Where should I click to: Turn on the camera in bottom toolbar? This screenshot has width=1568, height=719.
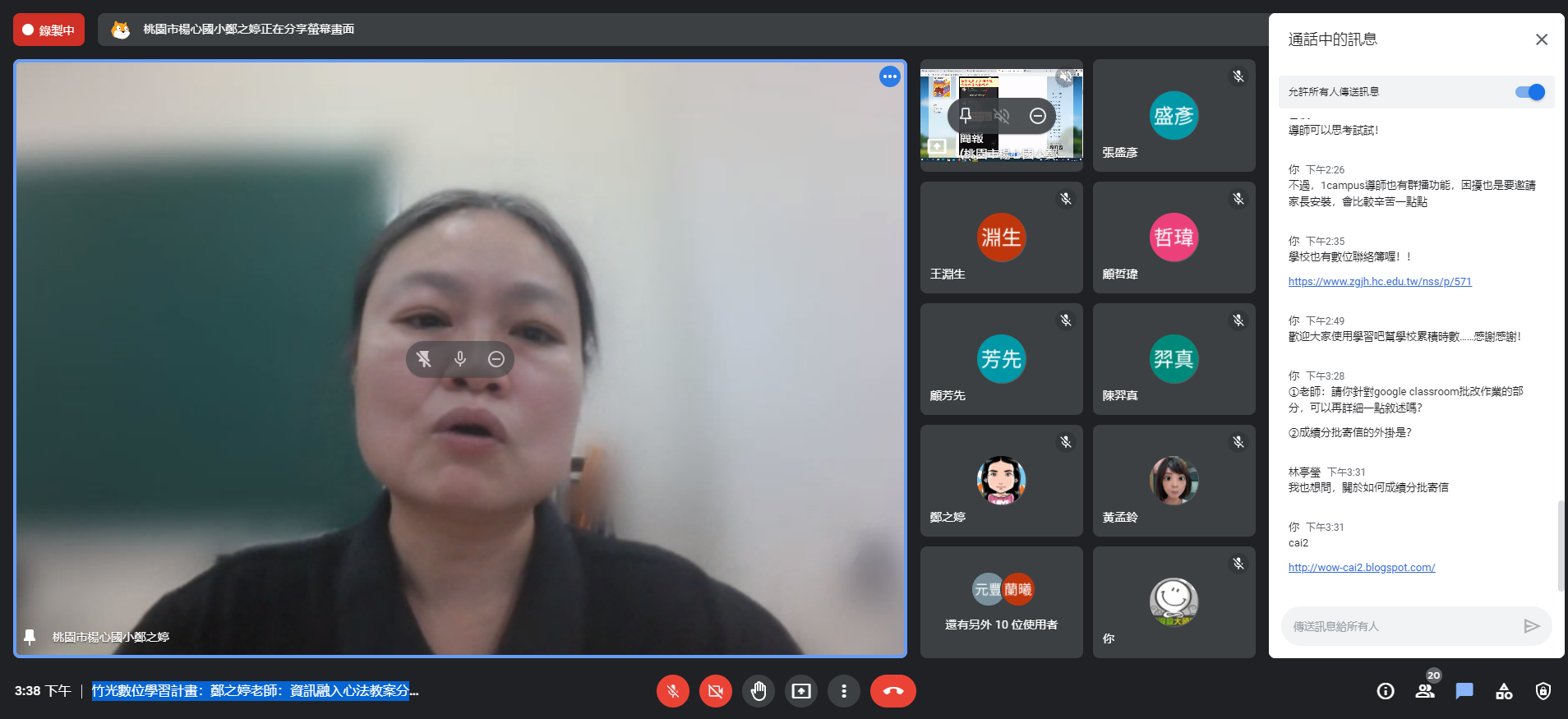715,691
